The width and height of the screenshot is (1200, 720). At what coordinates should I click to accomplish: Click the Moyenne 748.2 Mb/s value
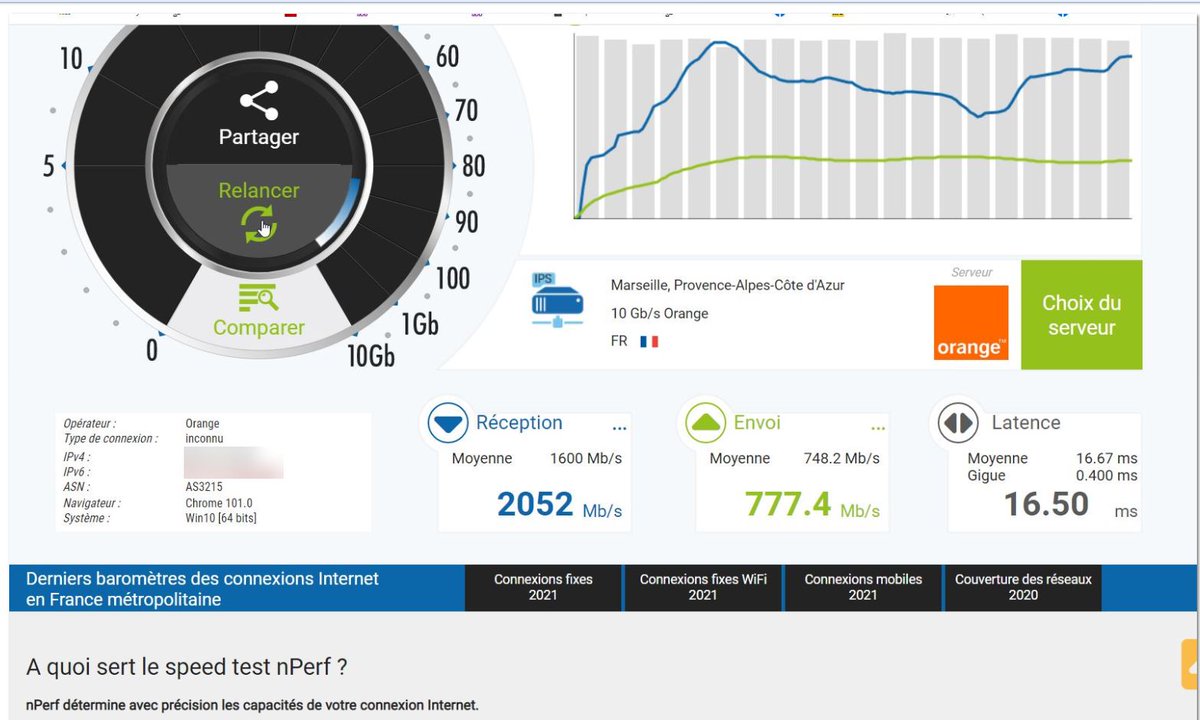(841, 458)
